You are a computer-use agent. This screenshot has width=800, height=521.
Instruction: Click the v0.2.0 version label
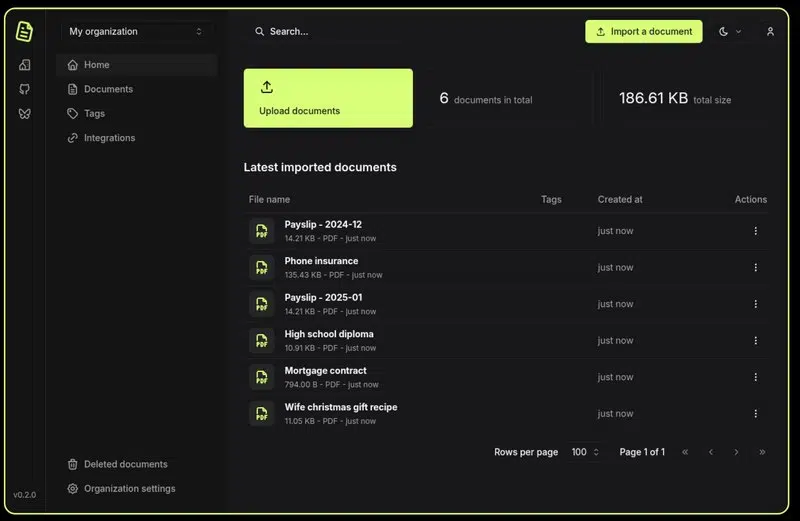point(24,495)
